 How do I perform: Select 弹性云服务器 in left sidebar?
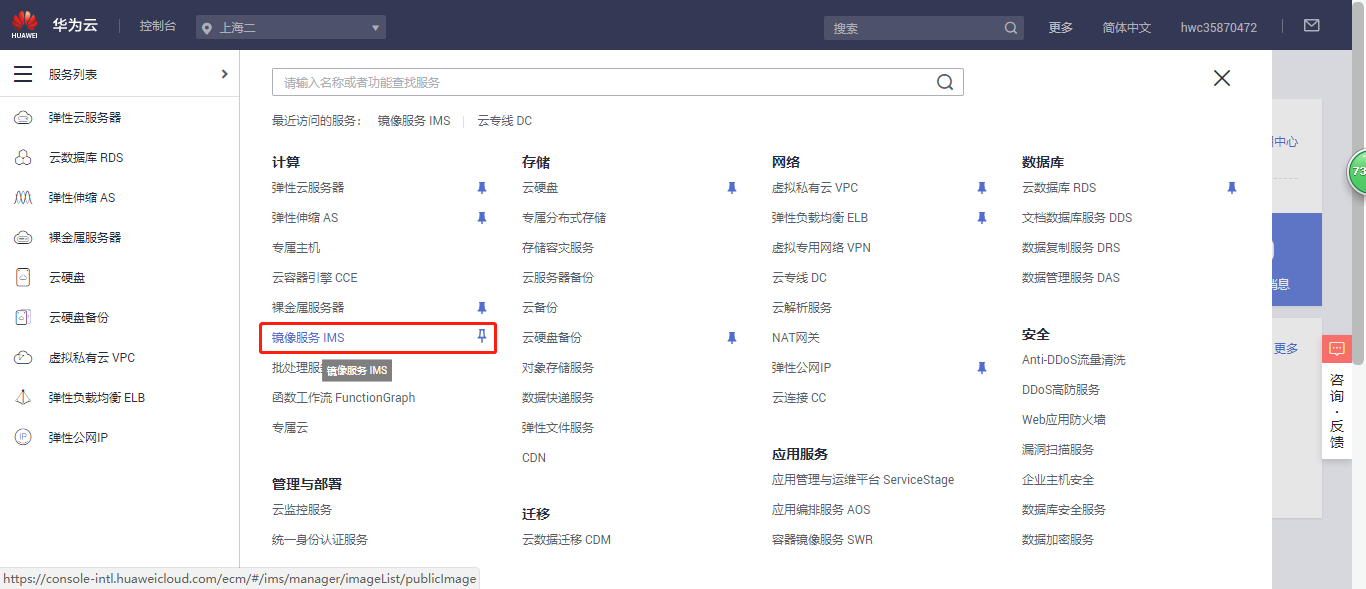click(x=85, y=118)
